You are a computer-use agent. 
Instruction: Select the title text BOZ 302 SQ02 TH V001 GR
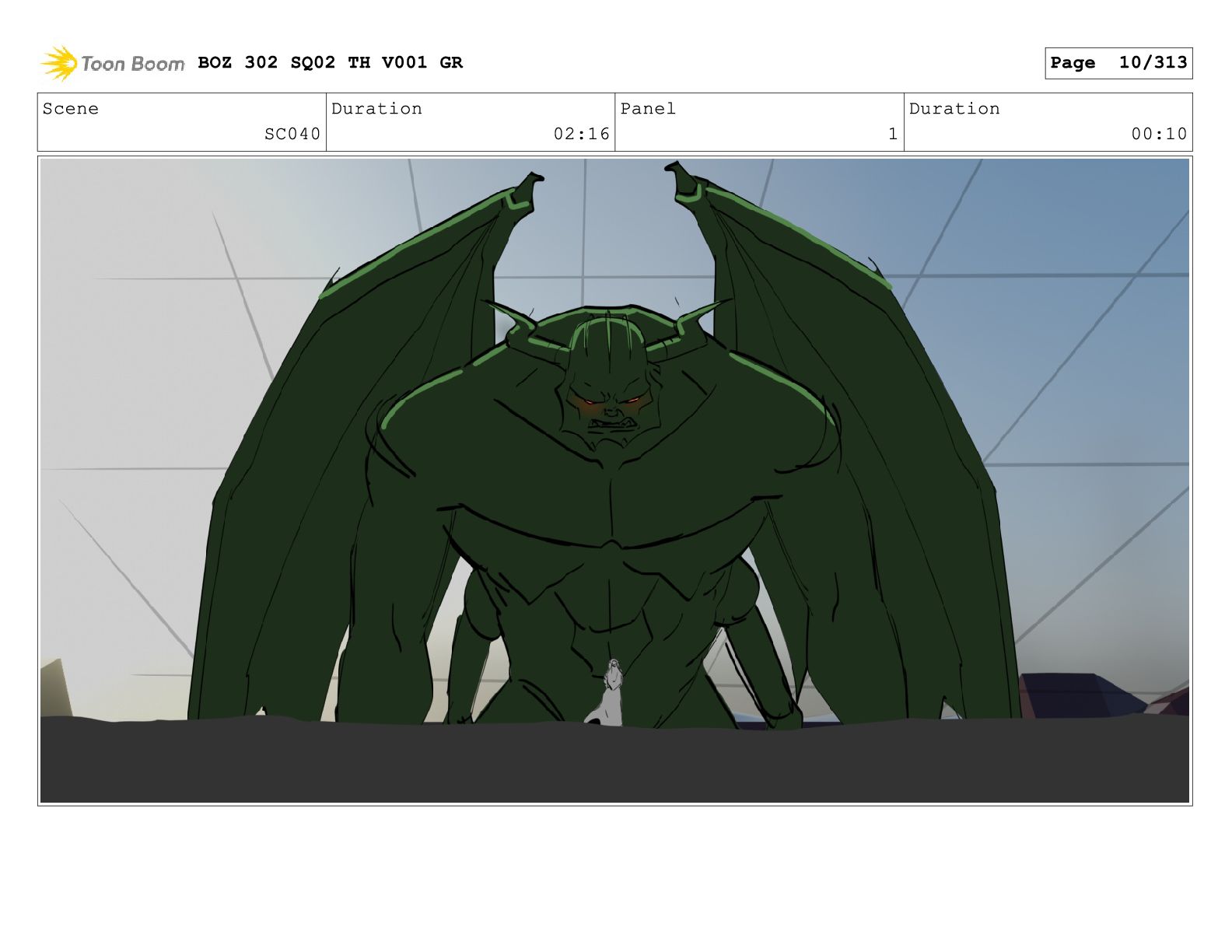[x=331, y=62]
